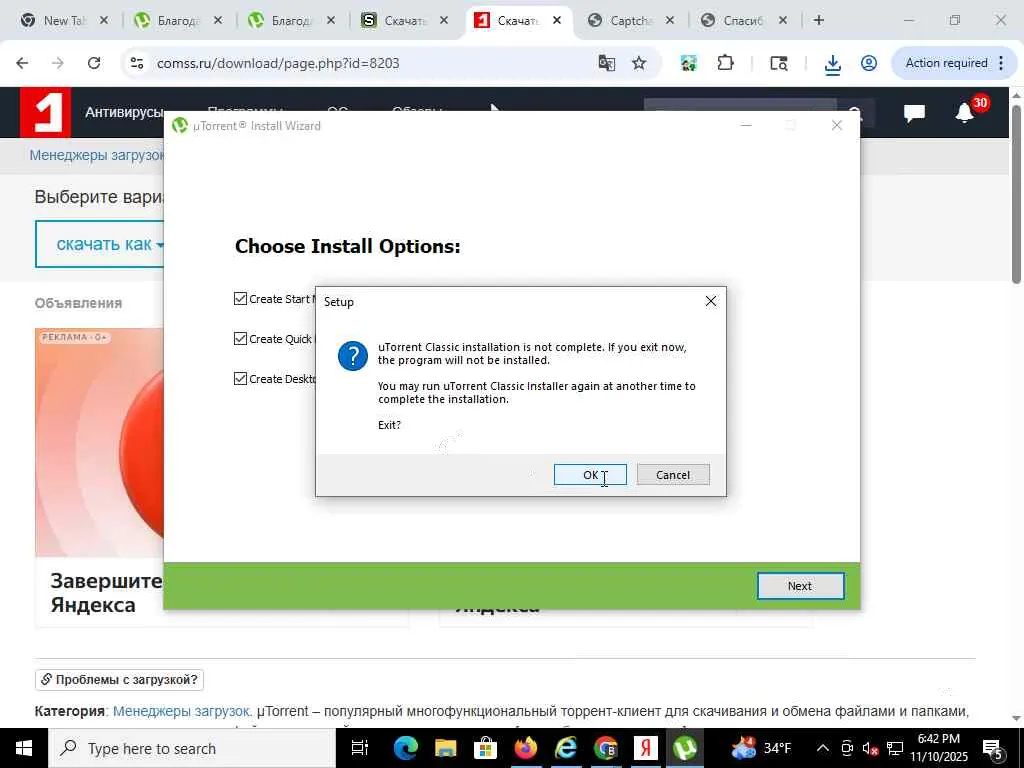The width and height of the screenshot is (1024, 768).
Task: Close the Setup dialog with X
Action: (711, 301)
